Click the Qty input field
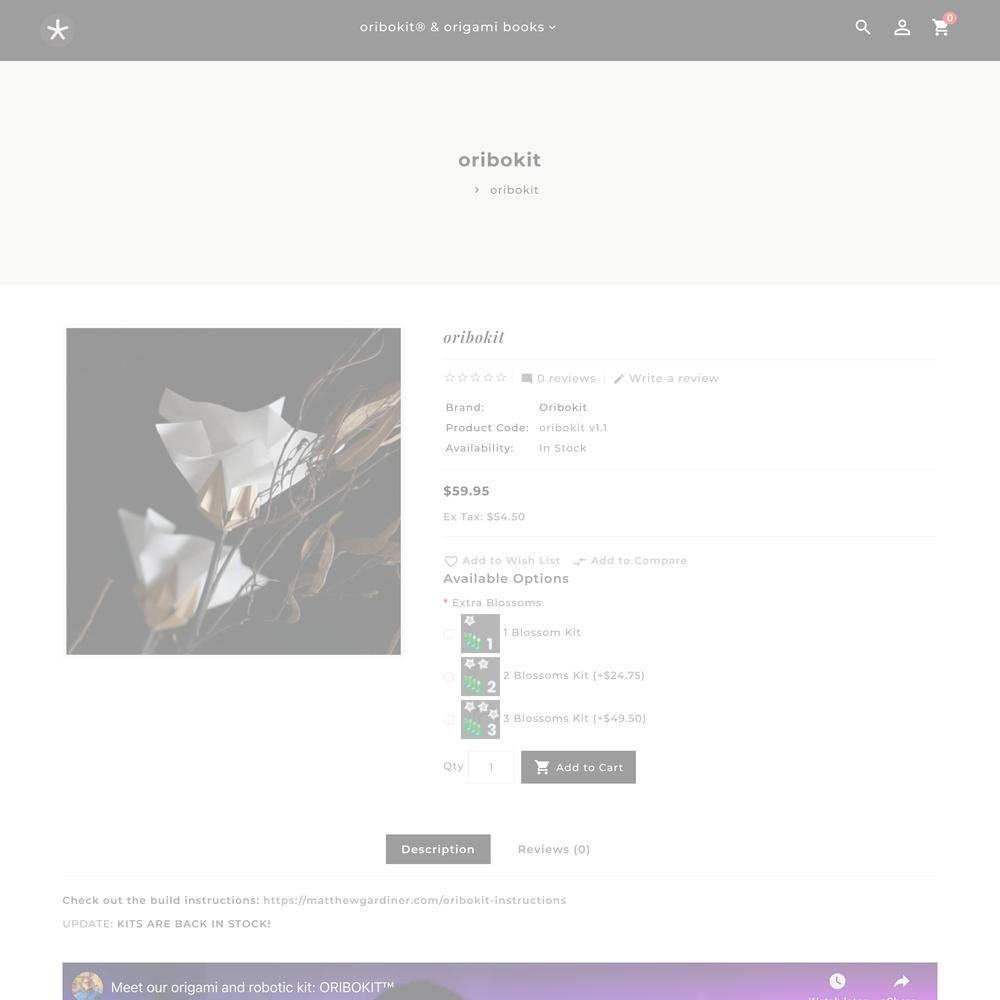 [x=490, y=767]
